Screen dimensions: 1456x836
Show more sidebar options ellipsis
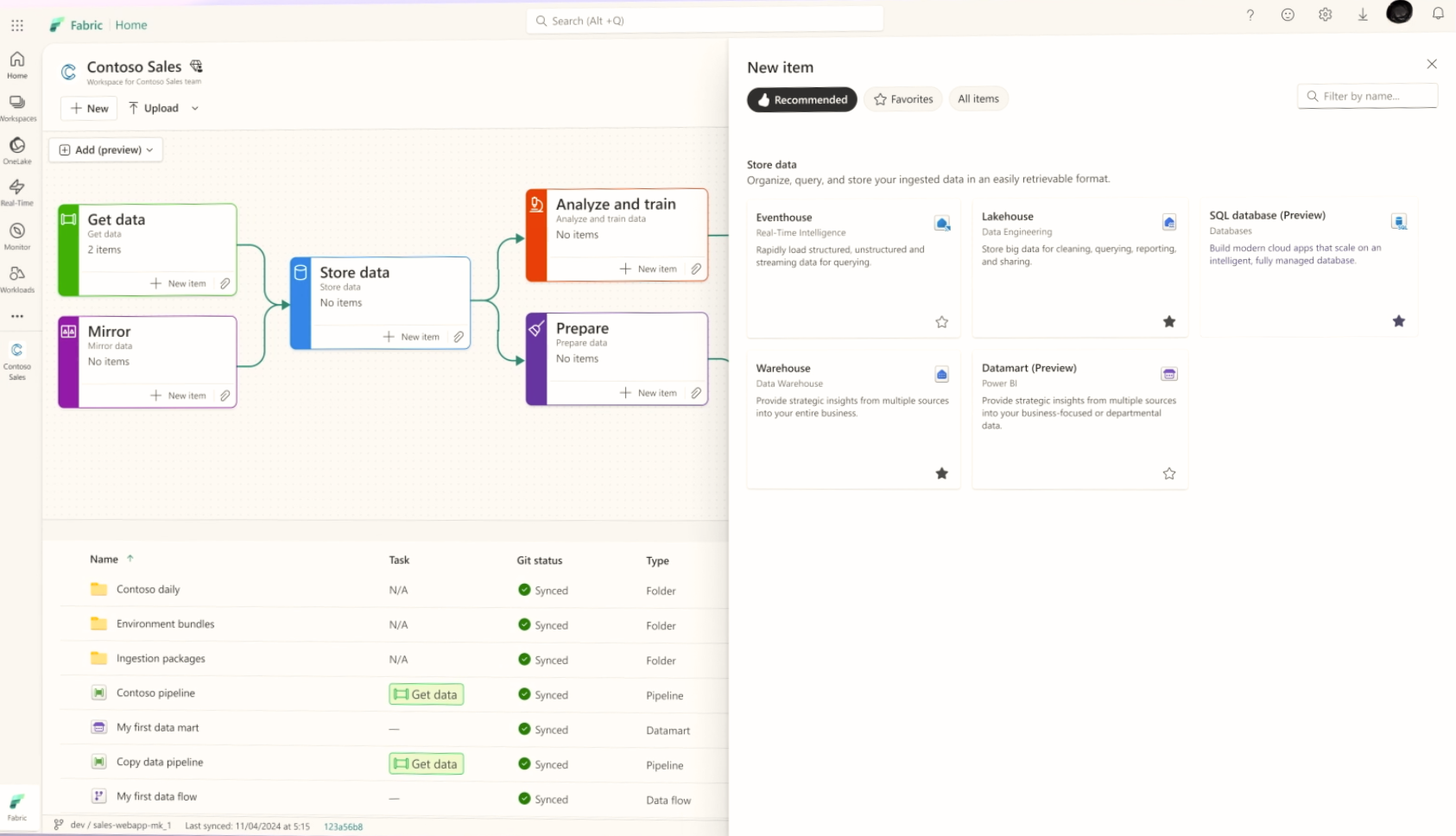[x=17, y=316]
